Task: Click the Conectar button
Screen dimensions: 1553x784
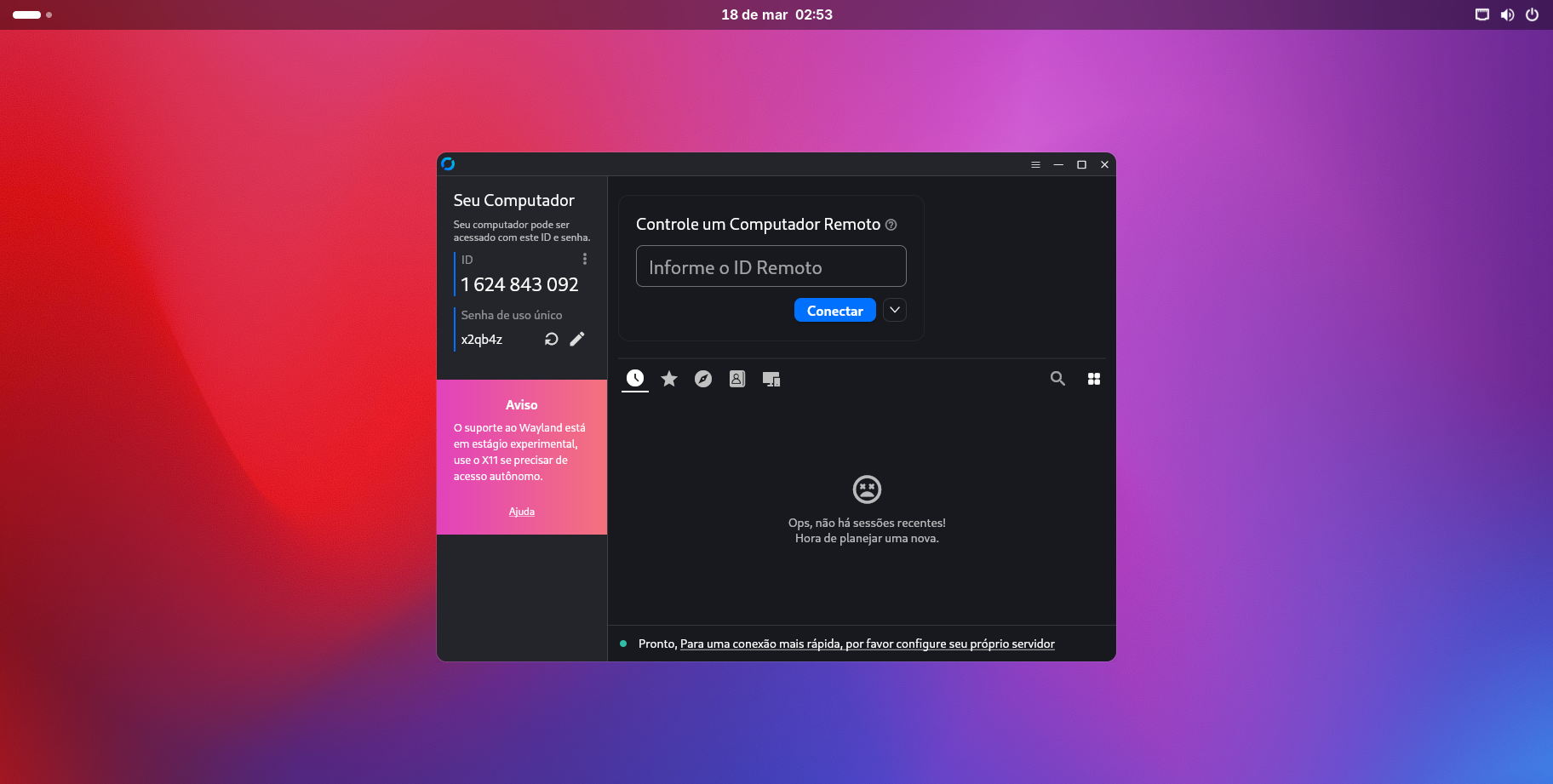Action: click(834, 311)
